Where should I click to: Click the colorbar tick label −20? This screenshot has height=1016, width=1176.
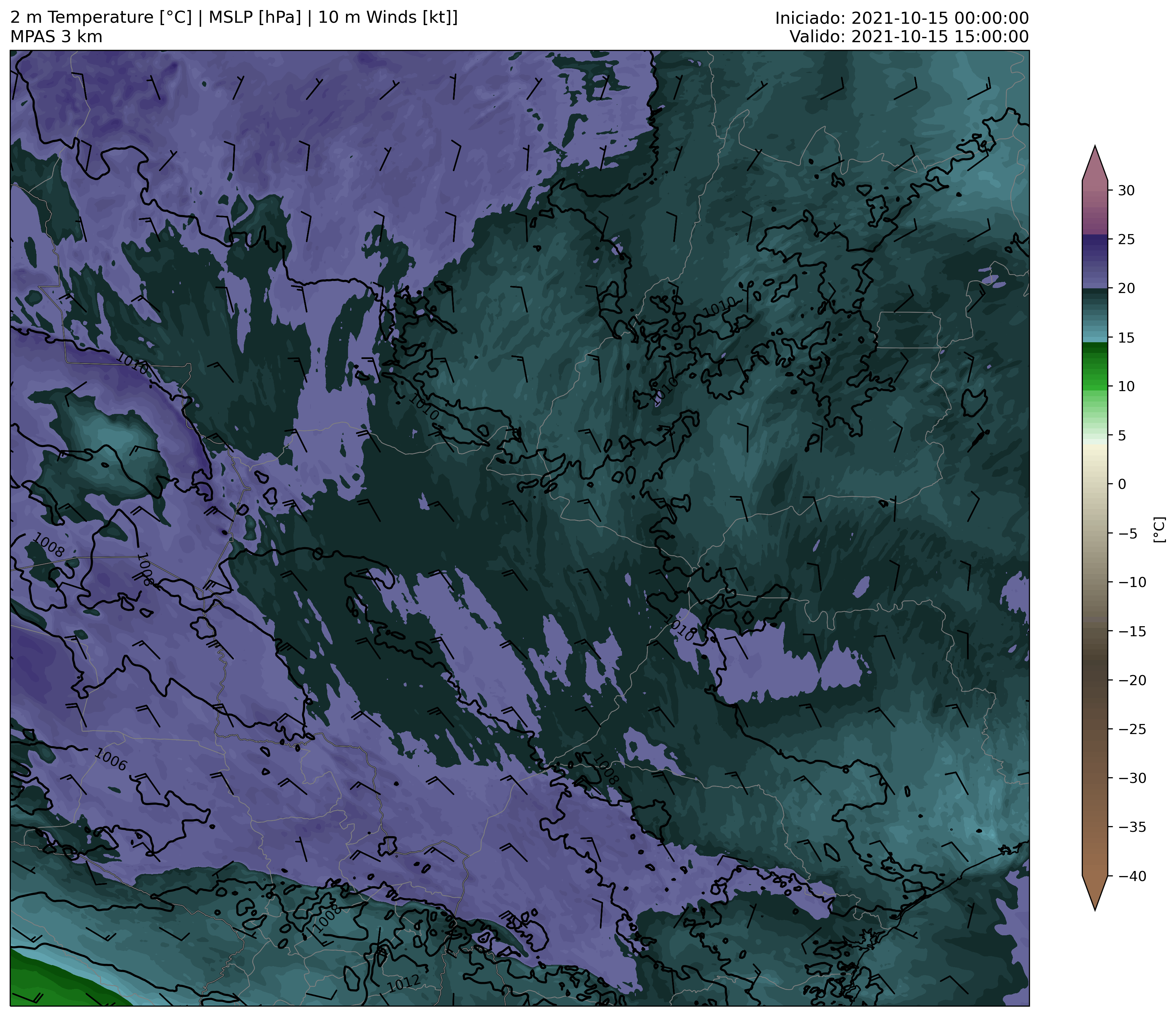[1132, 680]
